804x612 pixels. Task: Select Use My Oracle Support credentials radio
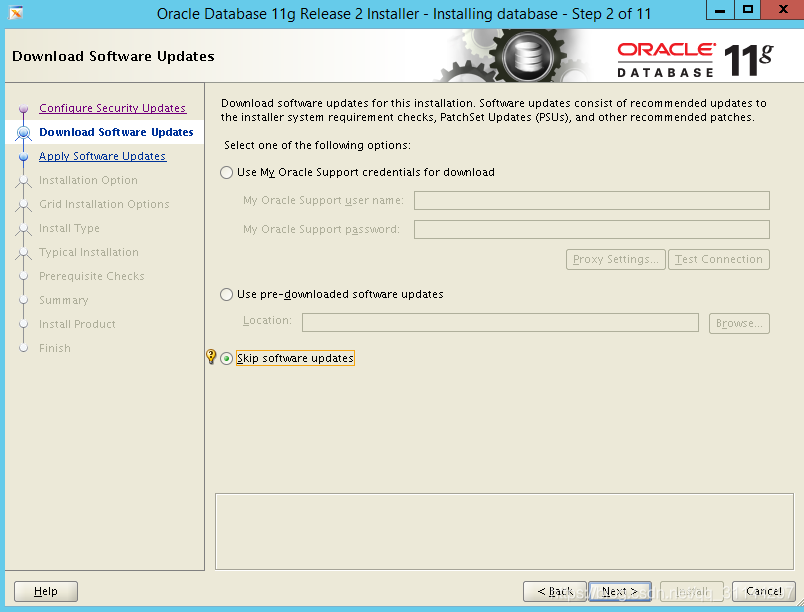[226, 173]
